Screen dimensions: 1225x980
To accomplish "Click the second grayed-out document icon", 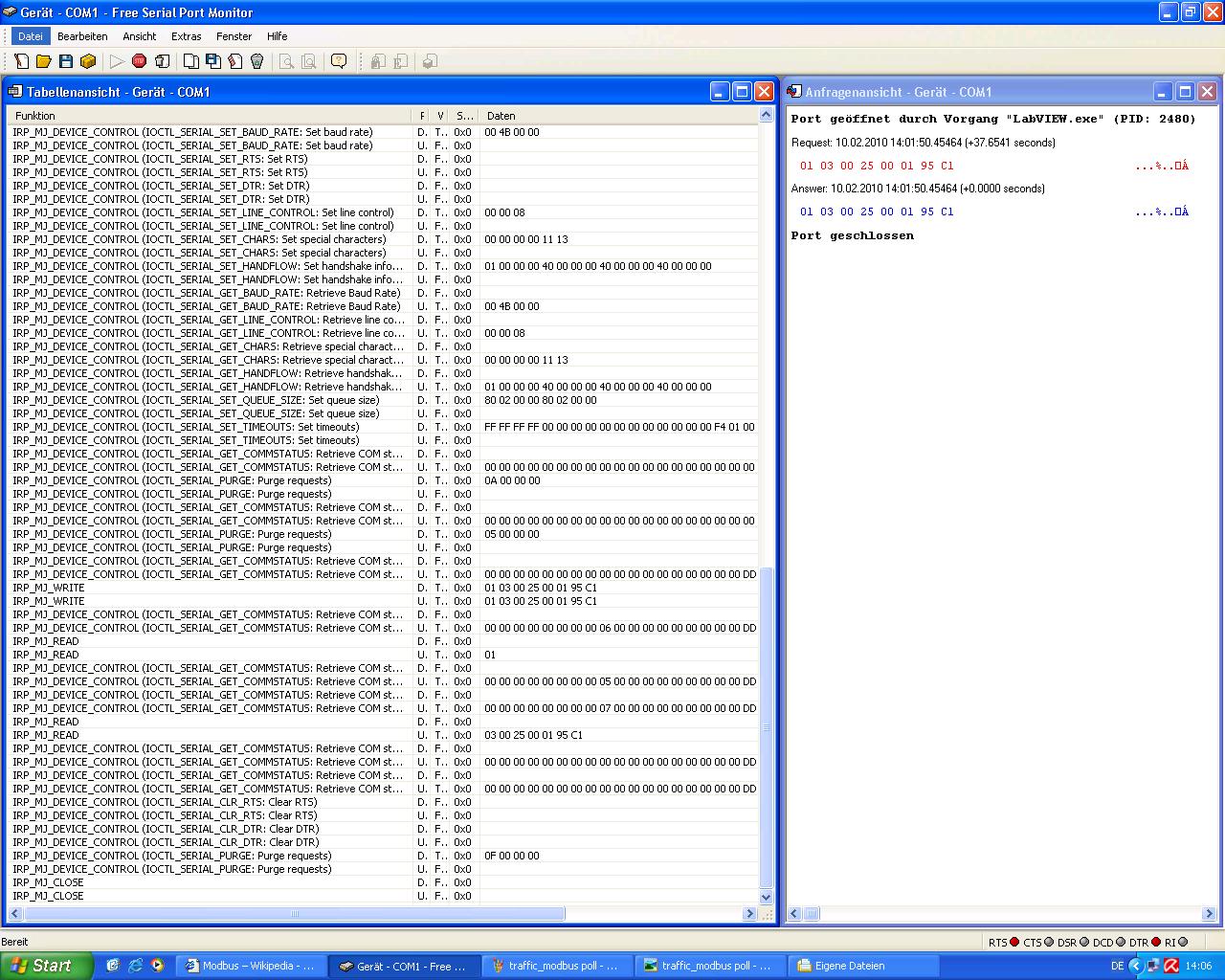I will pos(400,61).
